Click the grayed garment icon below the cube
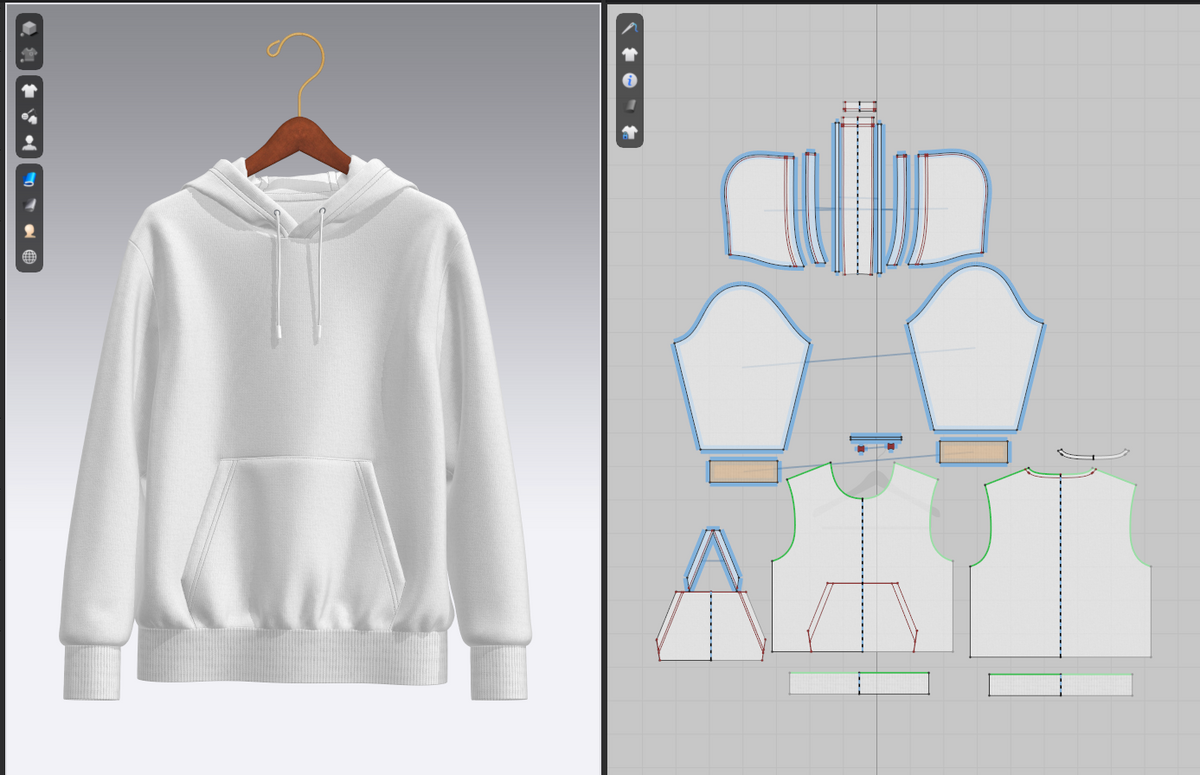 pos(29,53)
